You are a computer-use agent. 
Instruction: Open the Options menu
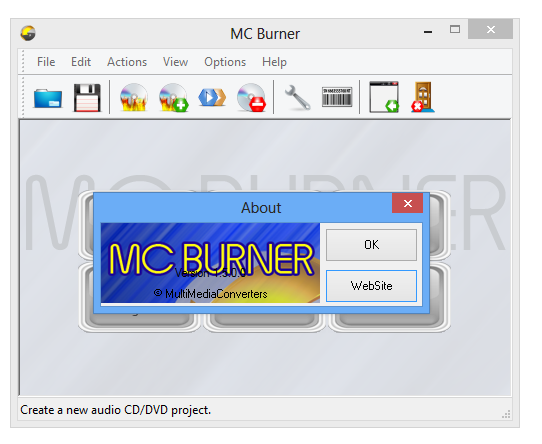pos(225,62)
